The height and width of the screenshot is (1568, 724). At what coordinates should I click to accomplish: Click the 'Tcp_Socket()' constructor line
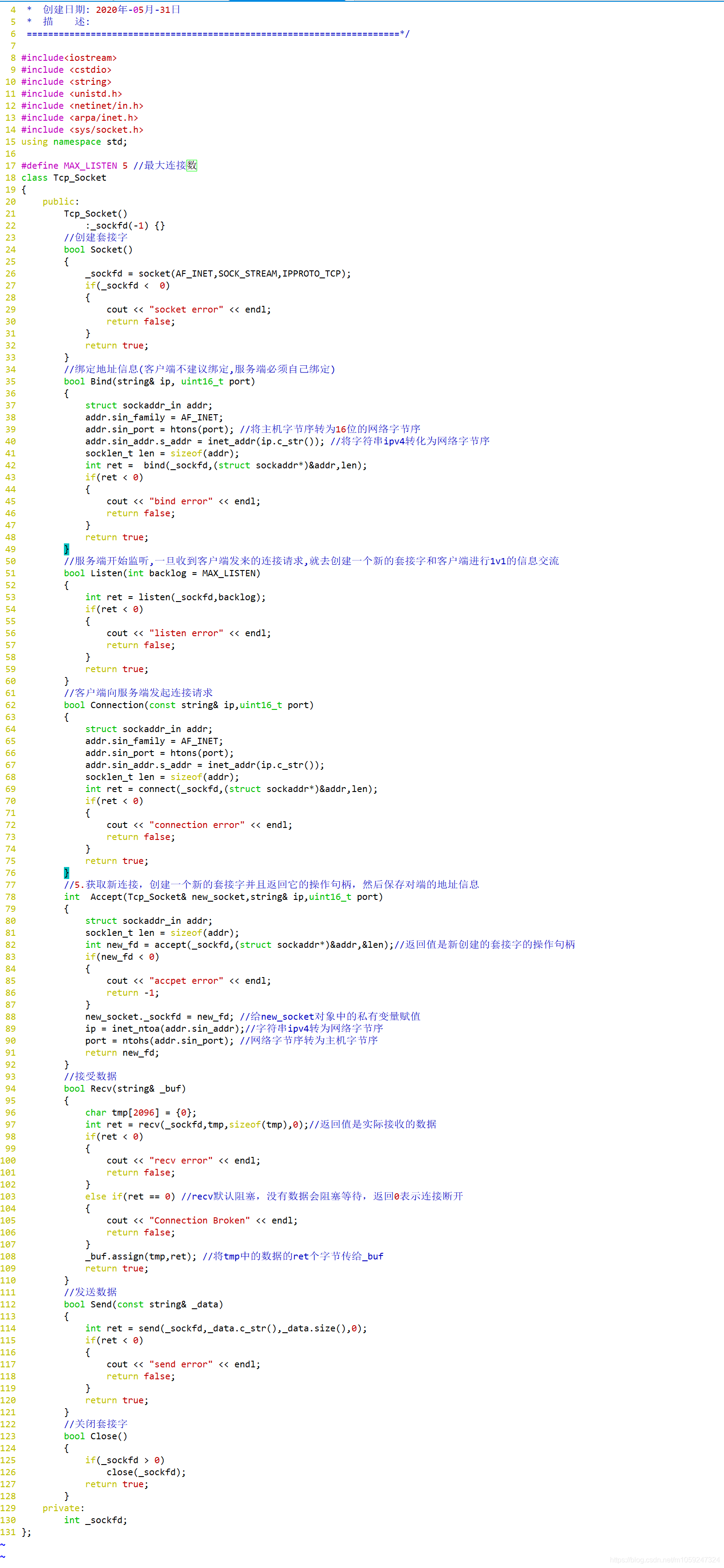(x=95, y=214)
